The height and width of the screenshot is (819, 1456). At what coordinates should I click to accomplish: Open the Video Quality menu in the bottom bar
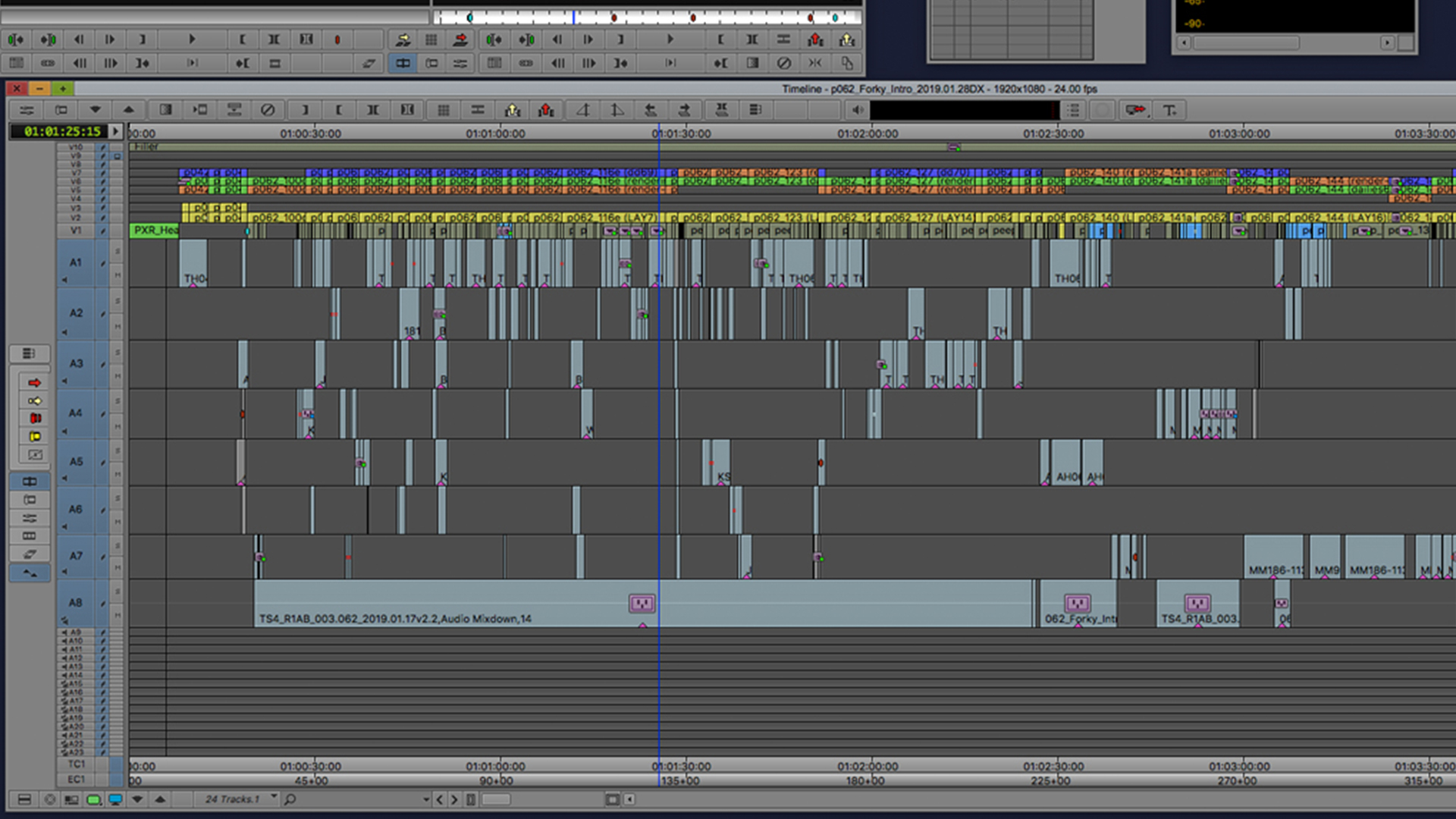coord(93,799)
